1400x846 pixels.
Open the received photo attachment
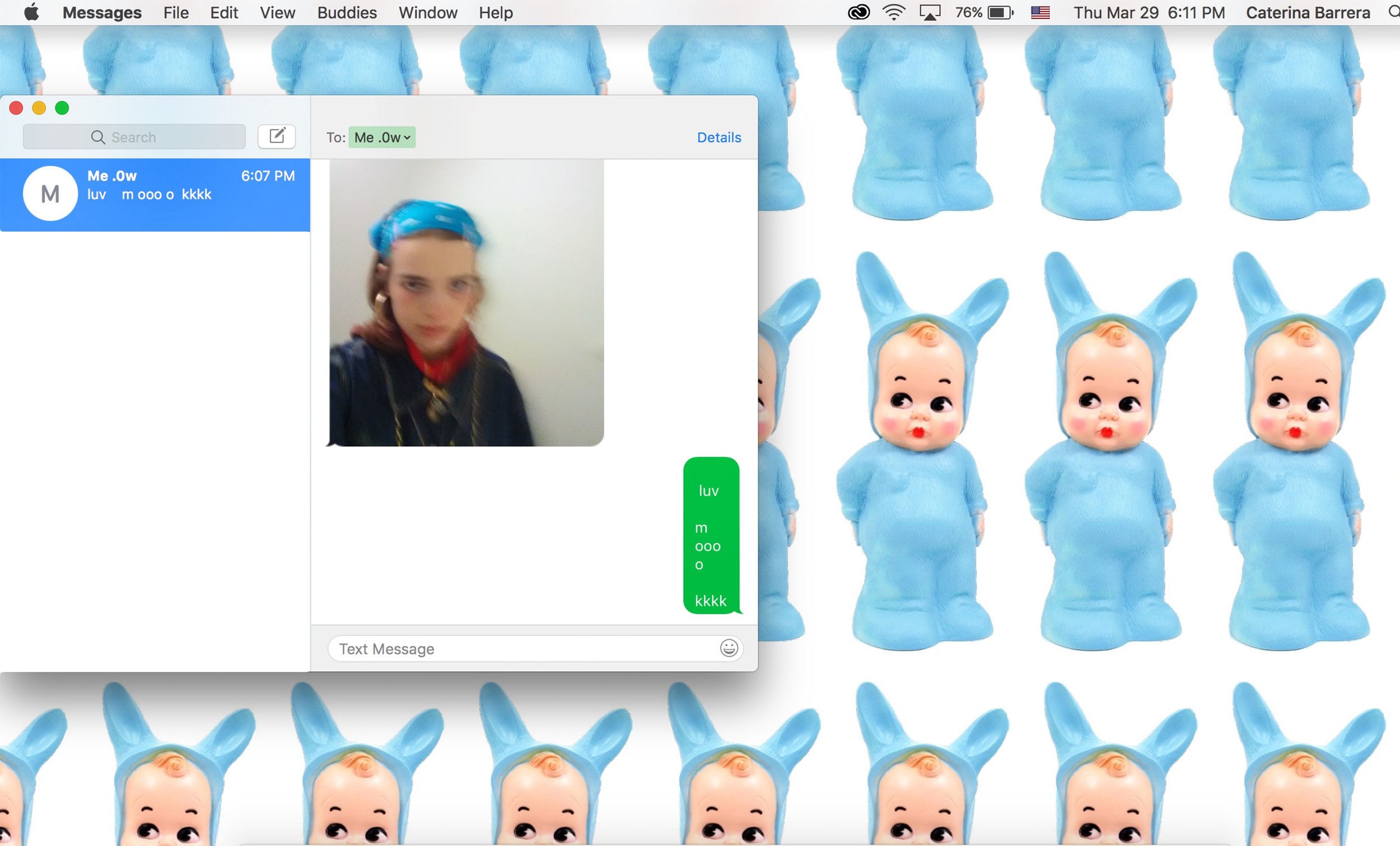[466, 302]
